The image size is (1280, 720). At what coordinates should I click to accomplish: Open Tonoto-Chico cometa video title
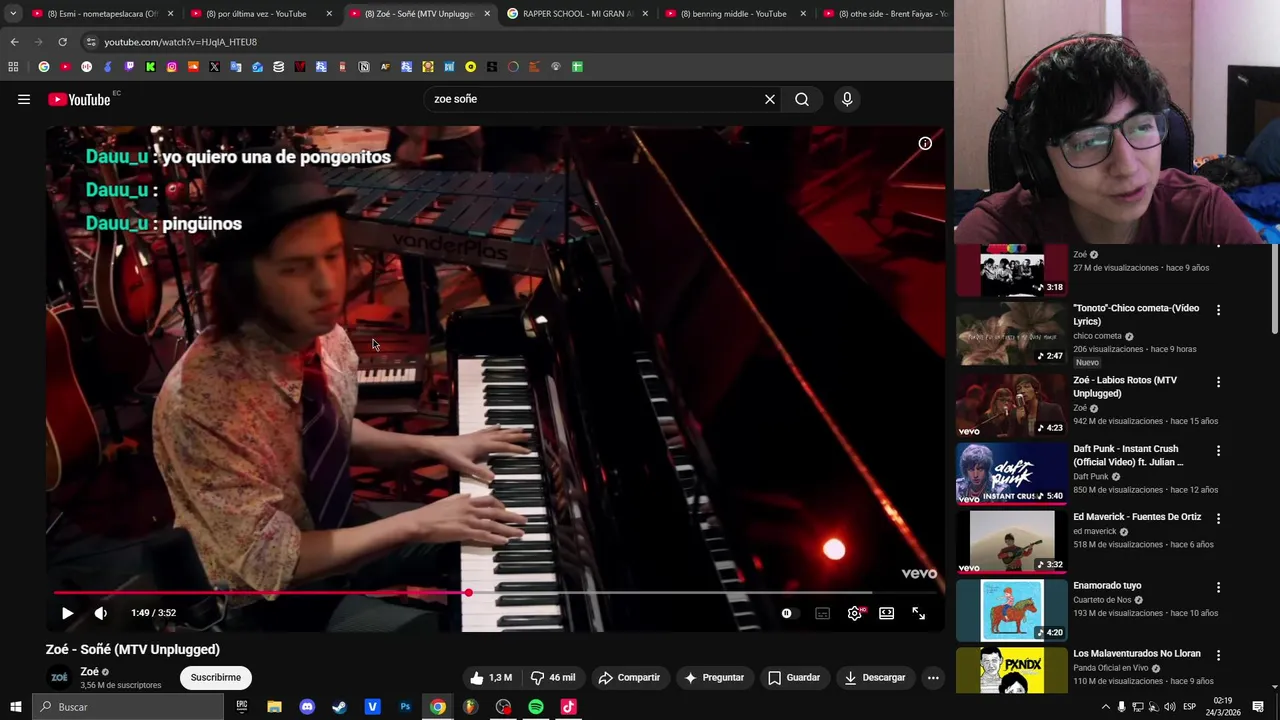point(1136,314)
